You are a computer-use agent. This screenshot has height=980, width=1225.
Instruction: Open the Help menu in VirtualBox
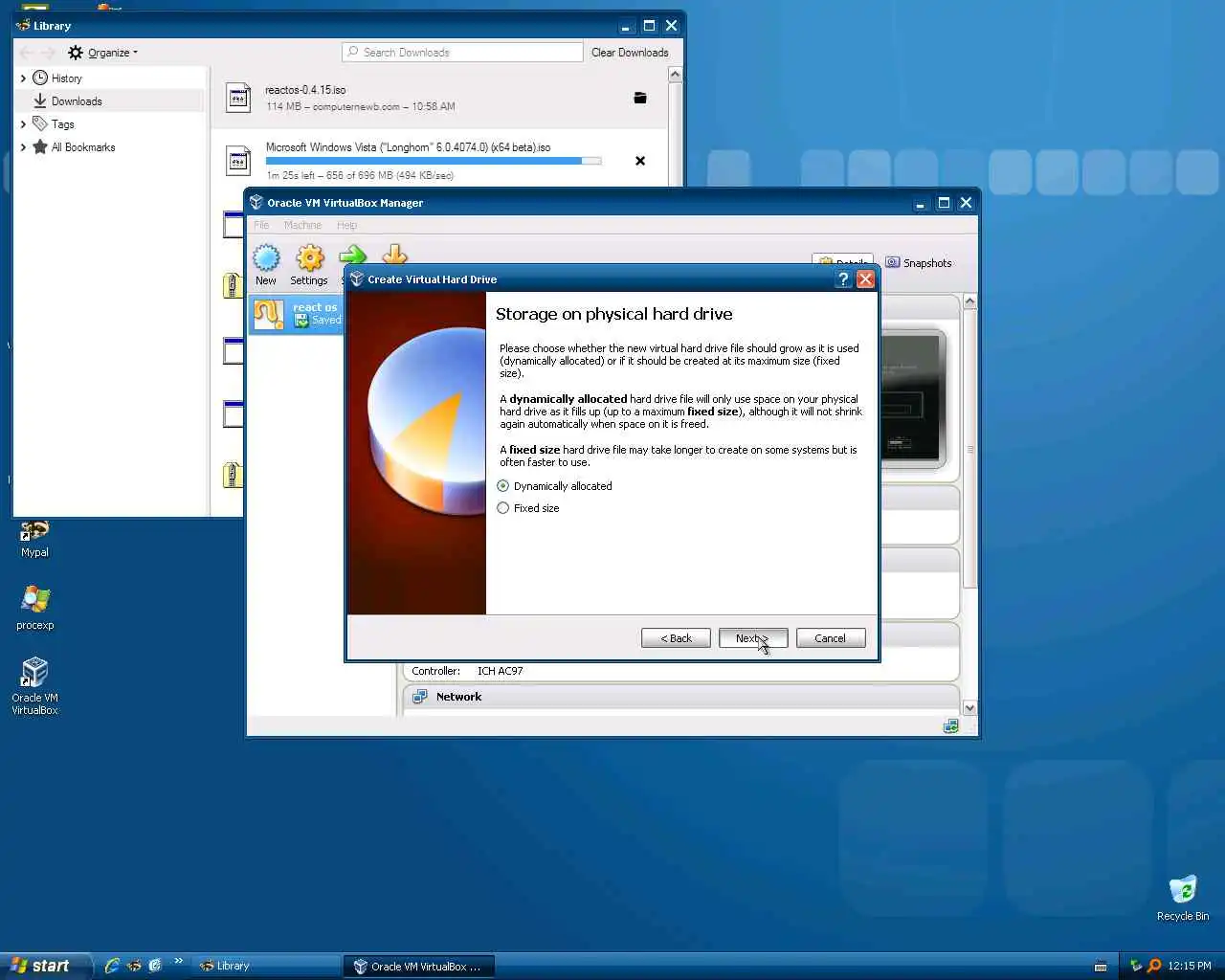coord(346,225)
